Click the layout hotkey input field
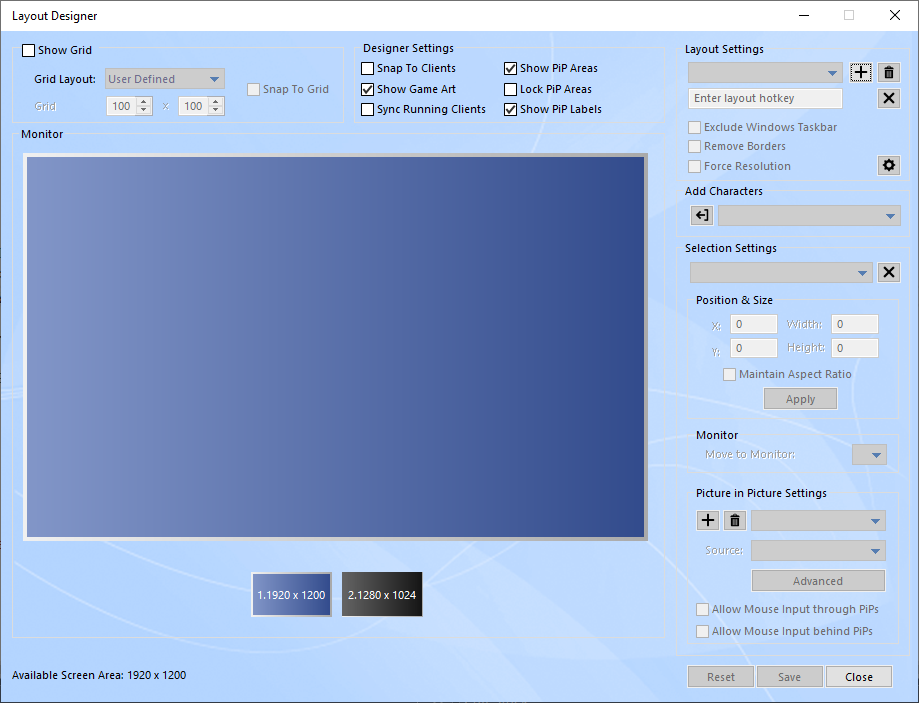This screenshot has width=919, height=703. 766,98
